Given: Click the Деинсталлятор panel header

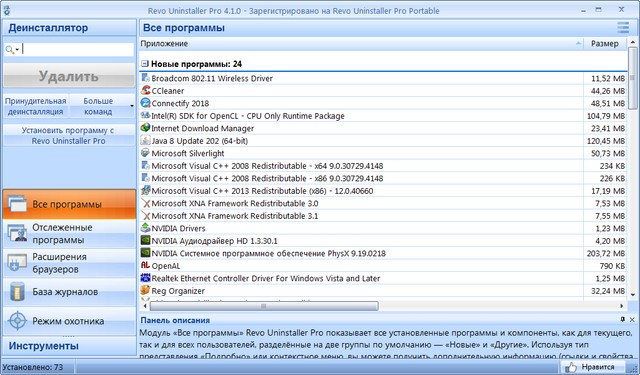Looking at the screenshot, I should tap(69, 28).
